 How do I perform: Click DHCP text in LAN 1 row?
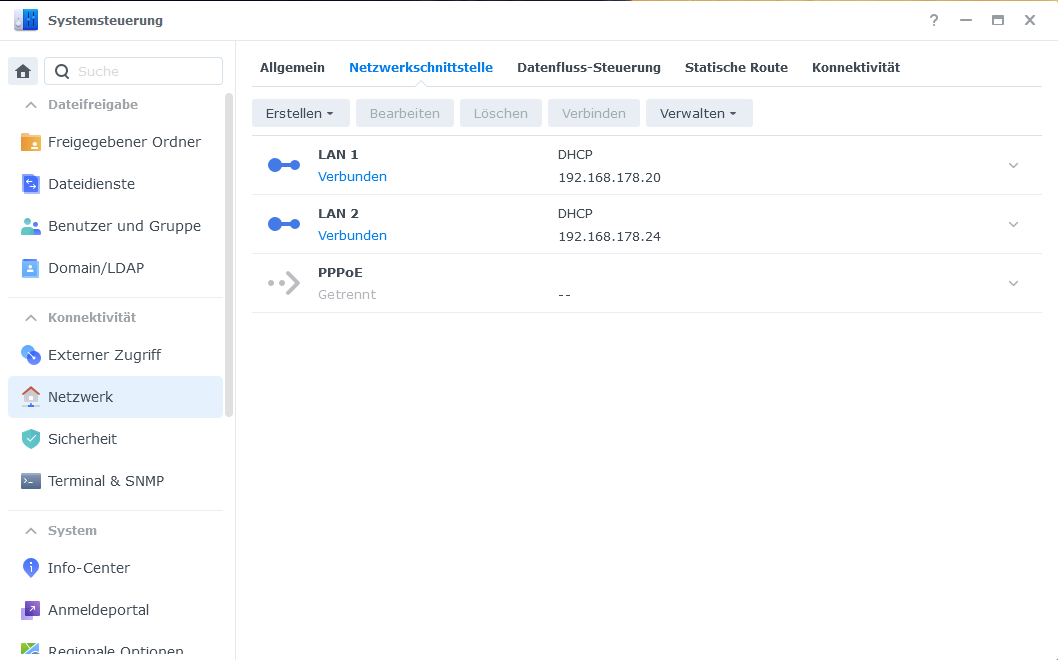pos(575,155)
